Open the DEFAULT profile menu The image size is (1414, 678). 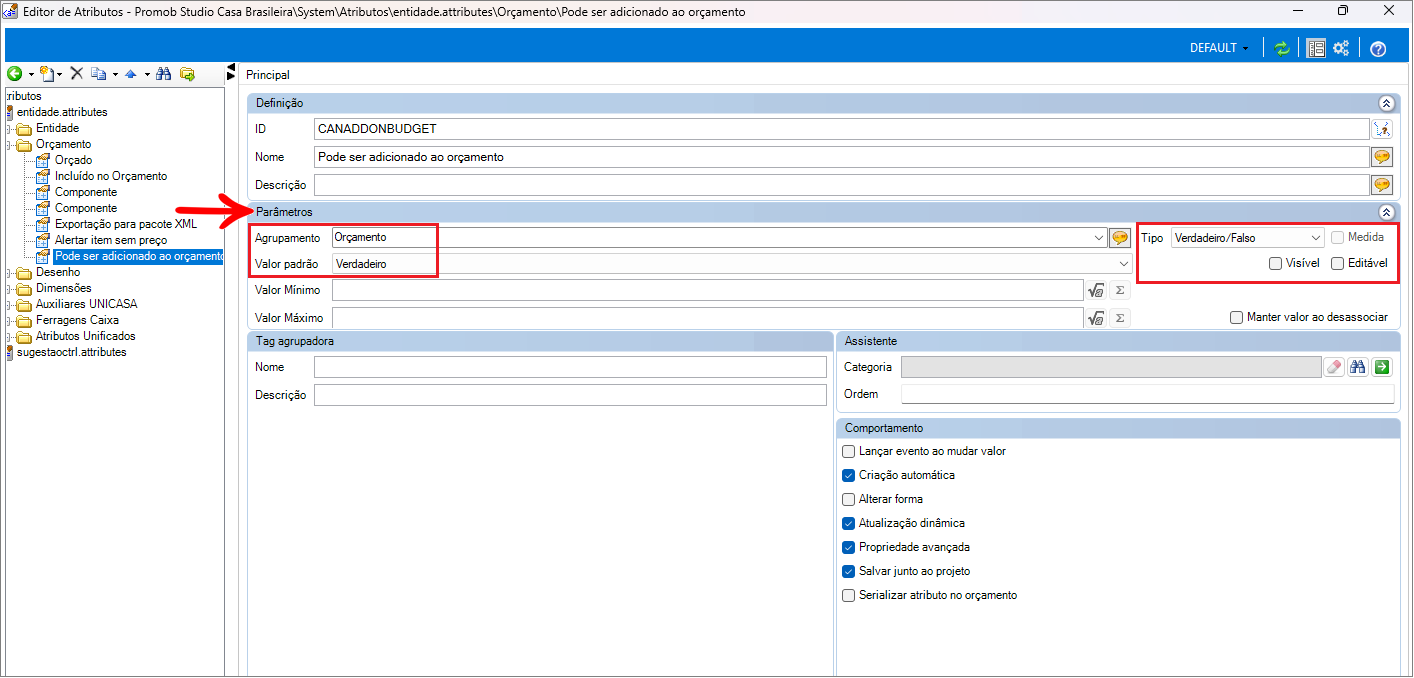pyautogui.click(x=1218, y=48)
